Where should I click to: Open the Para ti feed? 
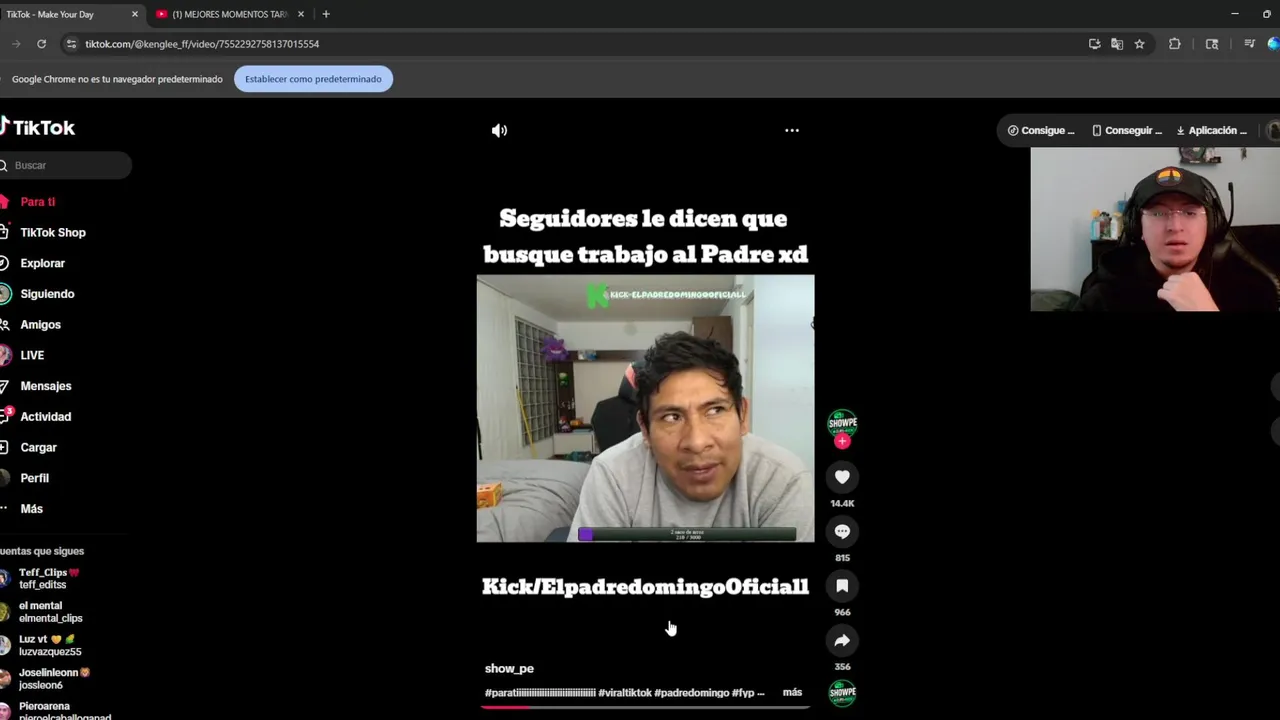[38, 202]
